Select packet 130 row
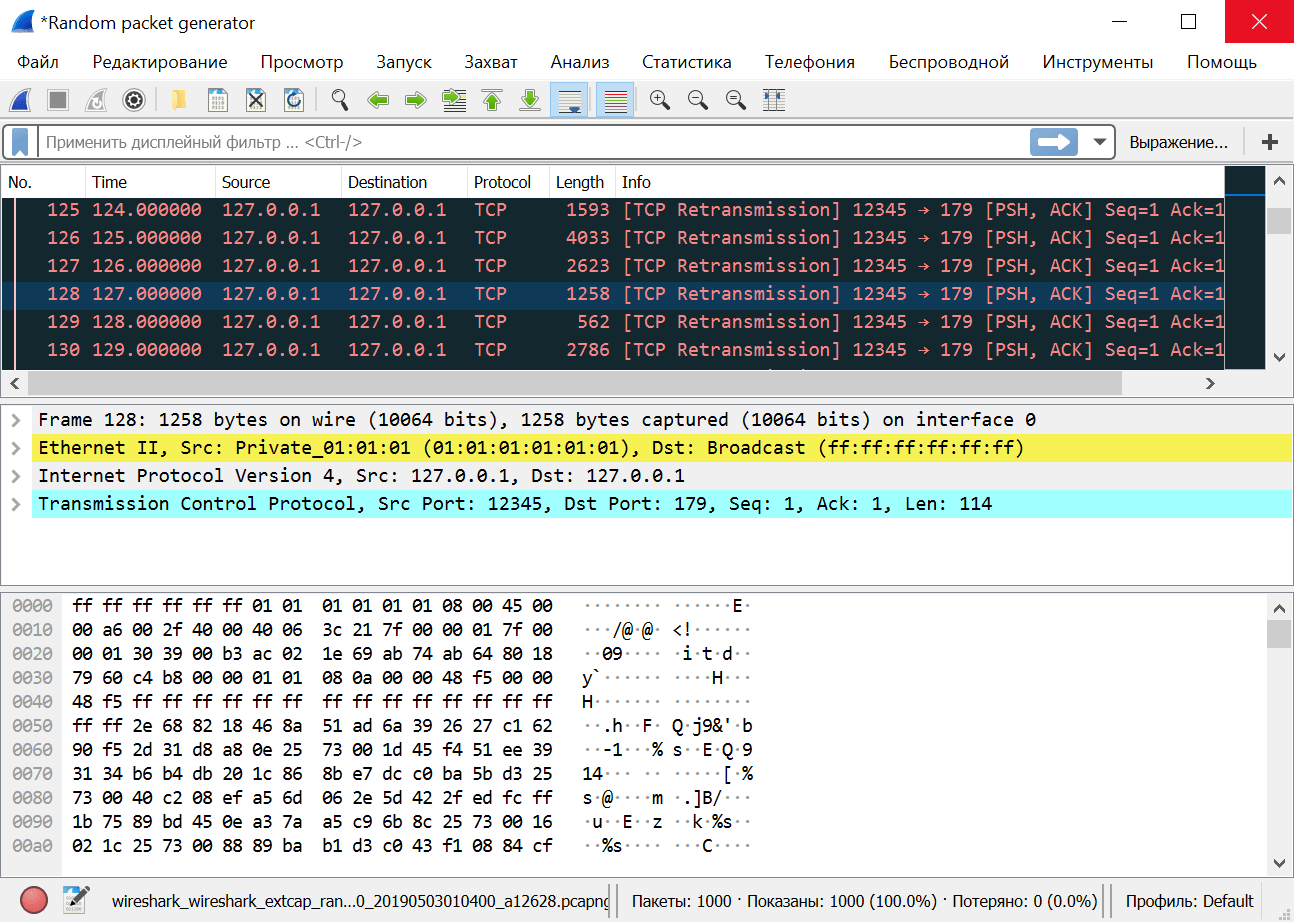 tap(613, 350)
